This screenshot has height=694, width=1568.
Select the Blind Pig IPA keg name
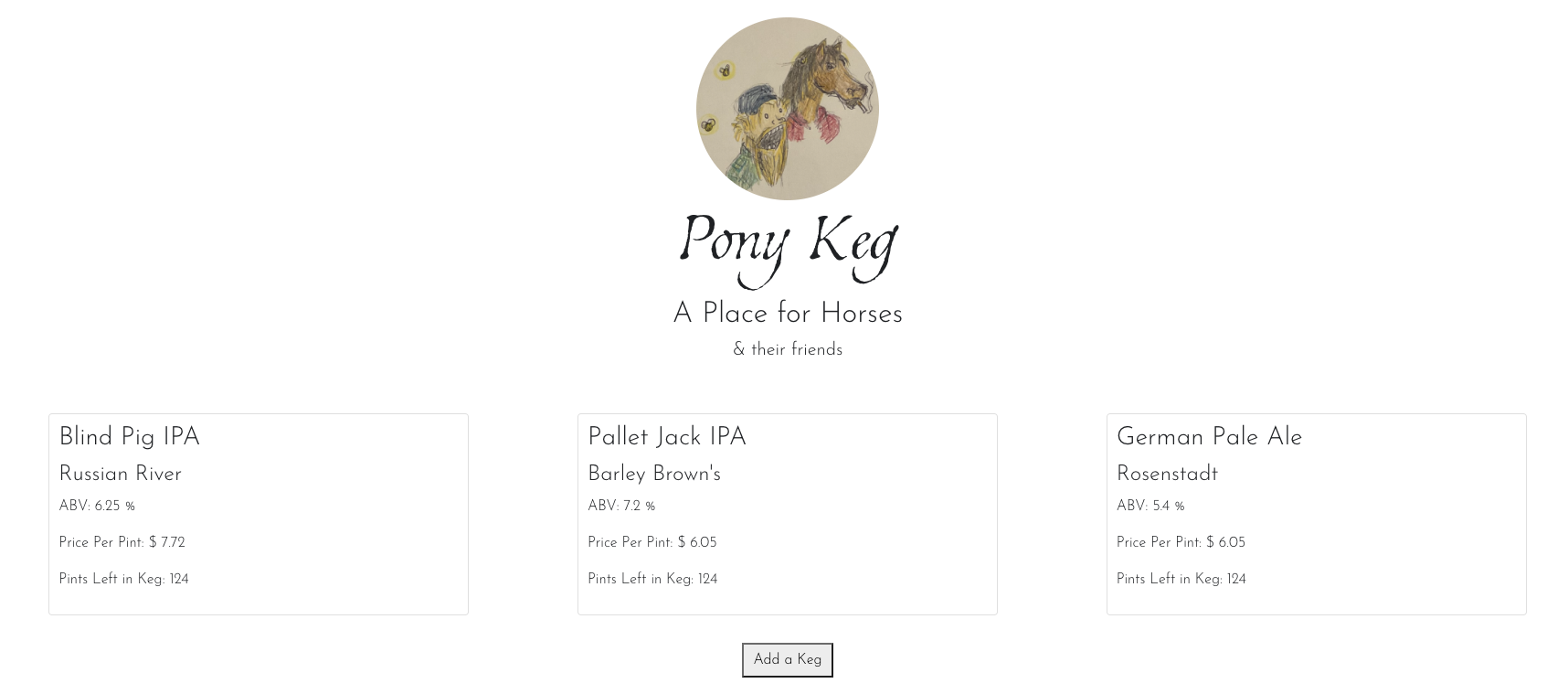(x=129, y=438)
